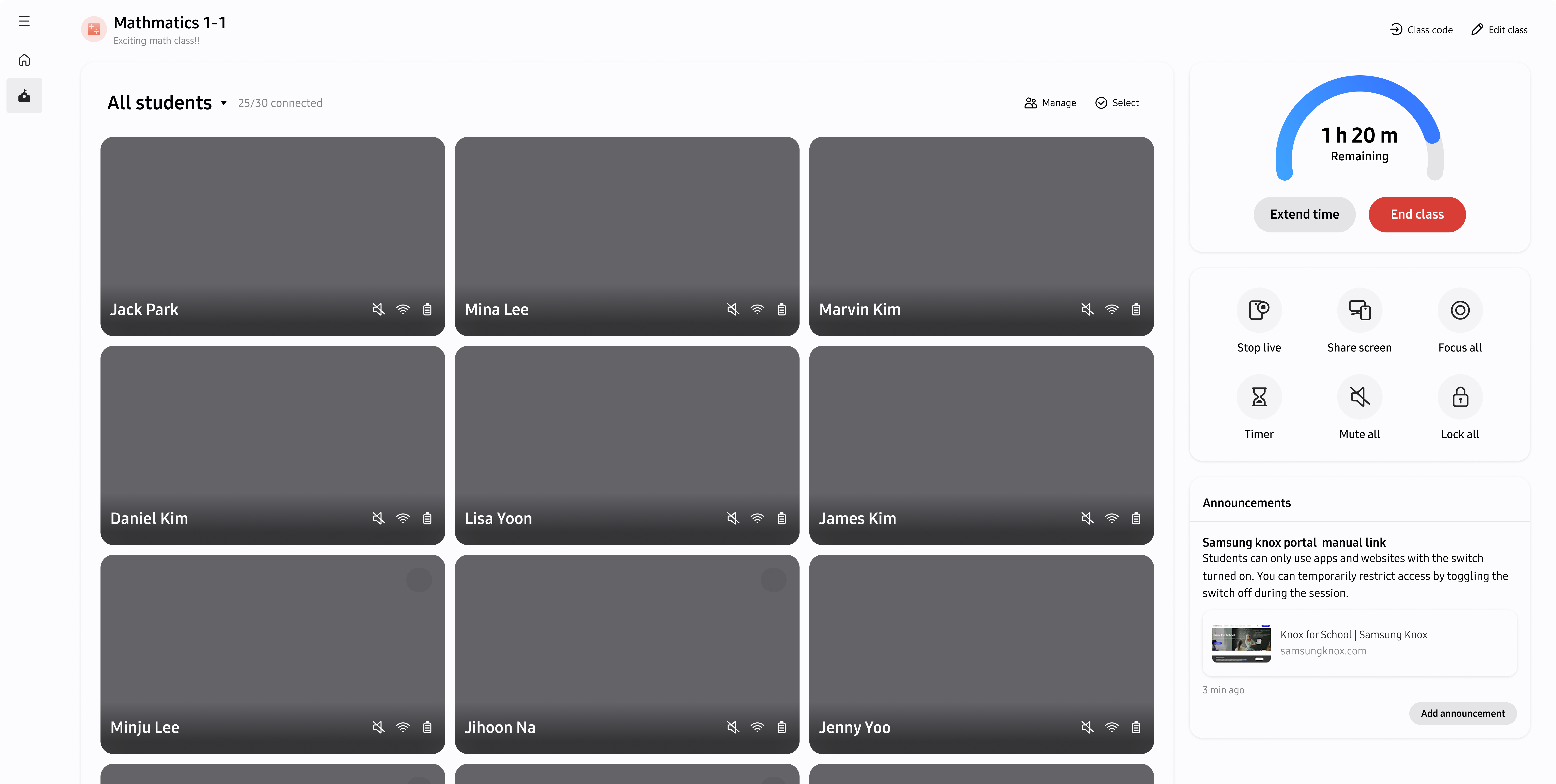Open the Timer tool
Screen dimensions: 1556x784
[x=1259, y=396]
